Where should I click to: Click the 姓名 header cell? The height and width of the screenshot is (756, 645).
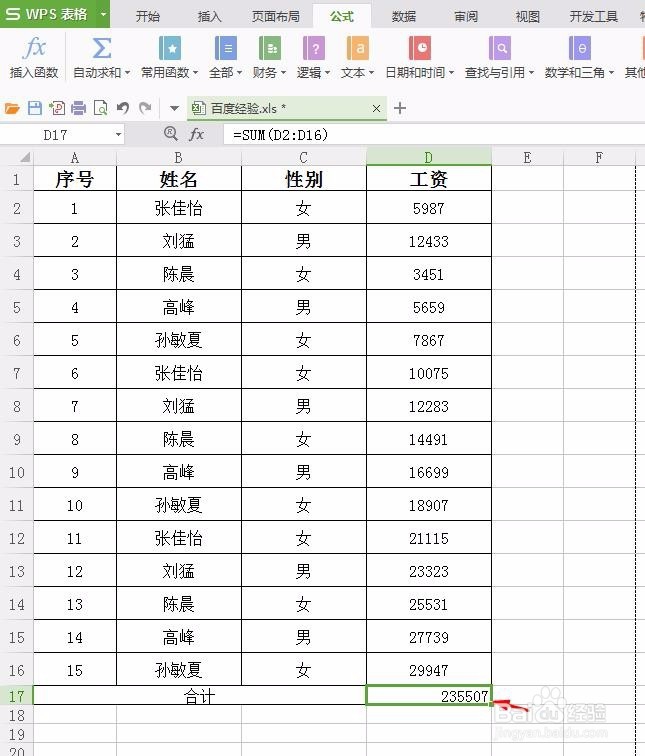click(x=178, y=179)
